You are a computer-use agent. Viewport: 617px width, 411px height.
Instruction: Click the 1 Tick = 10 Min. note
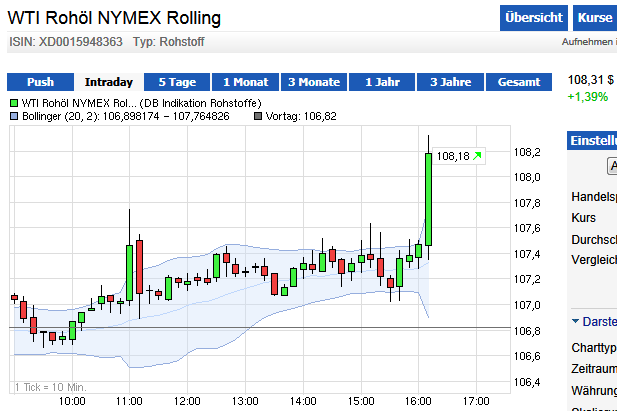(50, 387)
